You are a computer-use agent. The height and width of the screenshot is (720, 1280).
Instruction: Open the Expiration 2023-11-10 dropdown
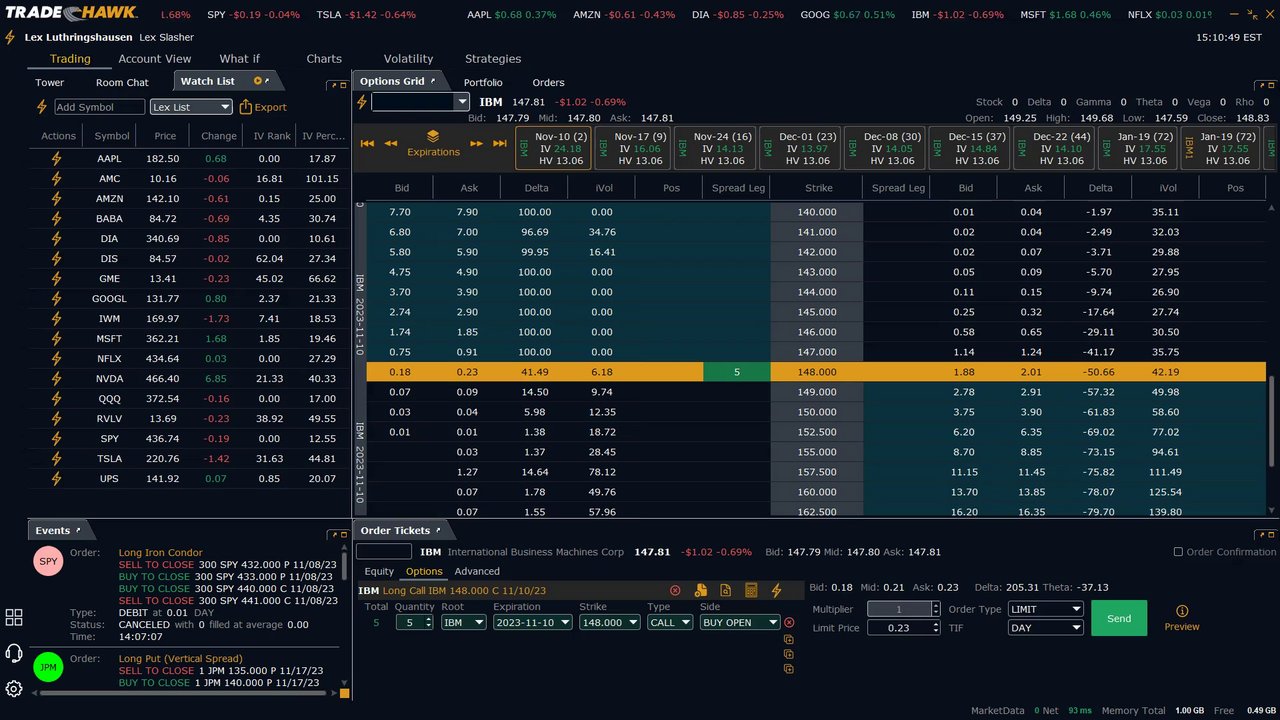coord(532,622)
